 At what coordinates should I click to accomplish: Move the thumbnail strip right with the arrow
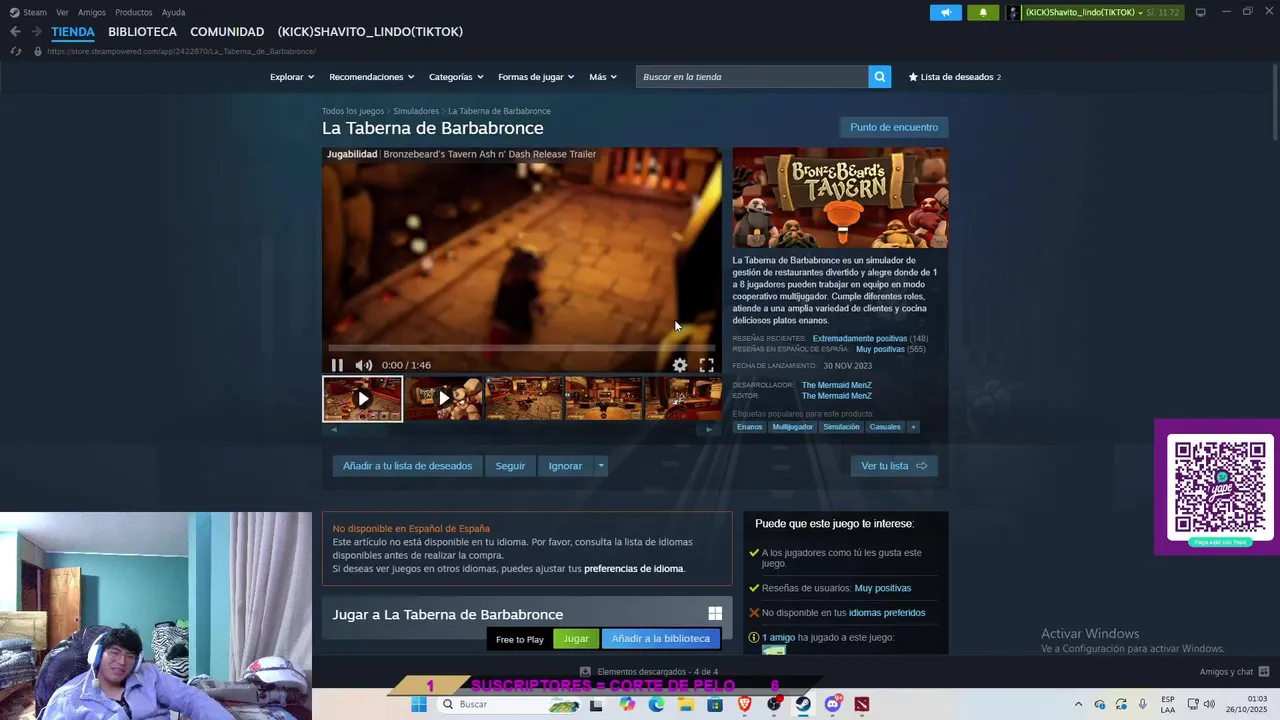point(709,430)
